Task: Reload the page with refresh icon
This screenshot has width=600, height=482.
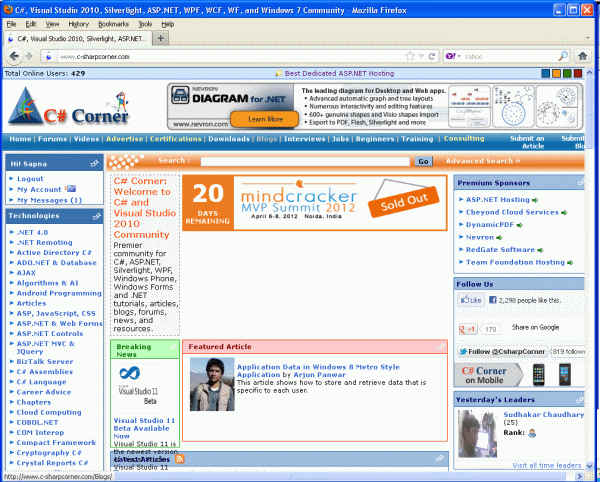Action: click(x=432, y=56)
